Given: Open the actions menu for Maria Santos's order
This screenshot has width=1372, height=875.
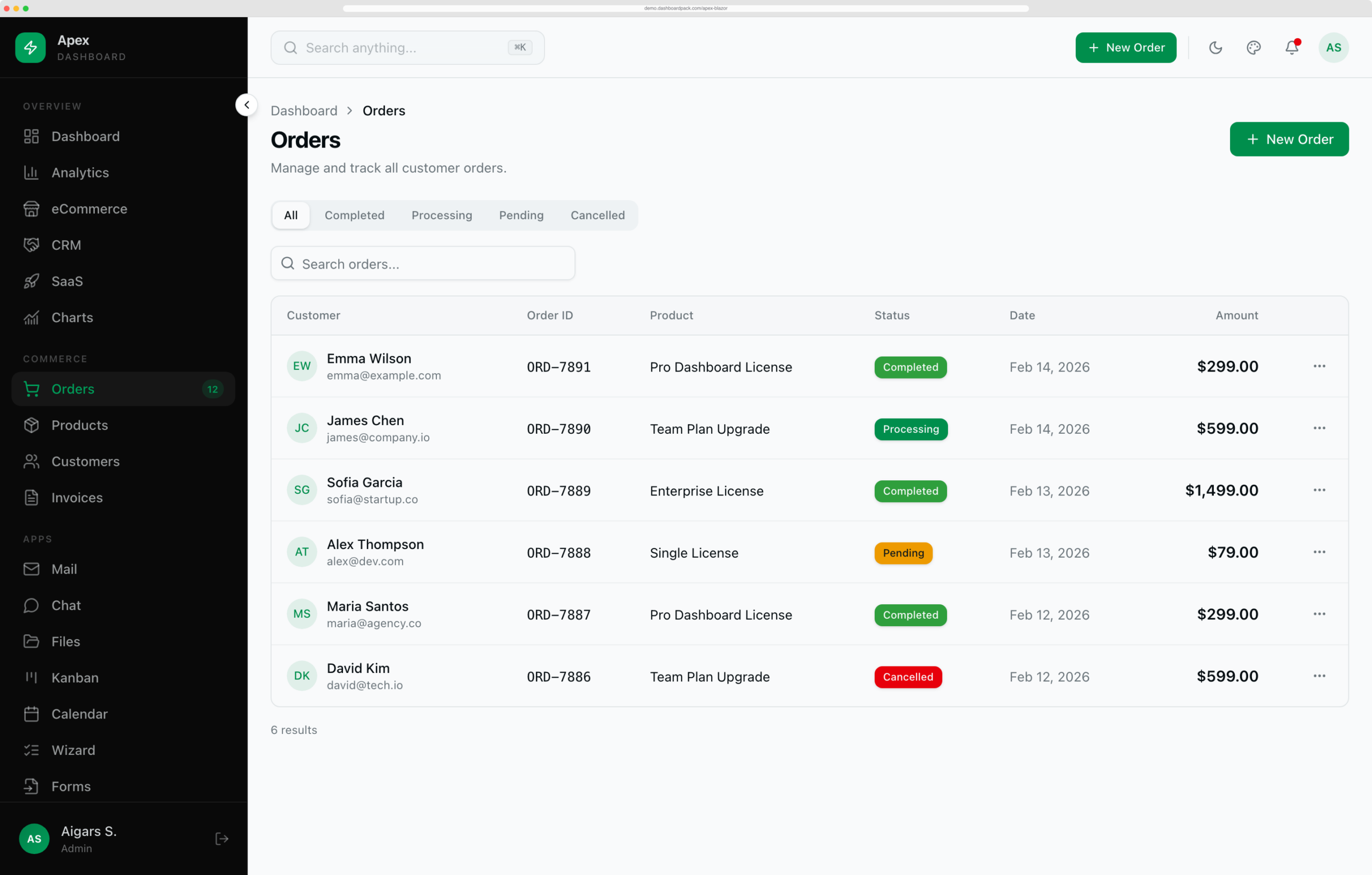Looking at the screenshot, I should coord(1319,614).
